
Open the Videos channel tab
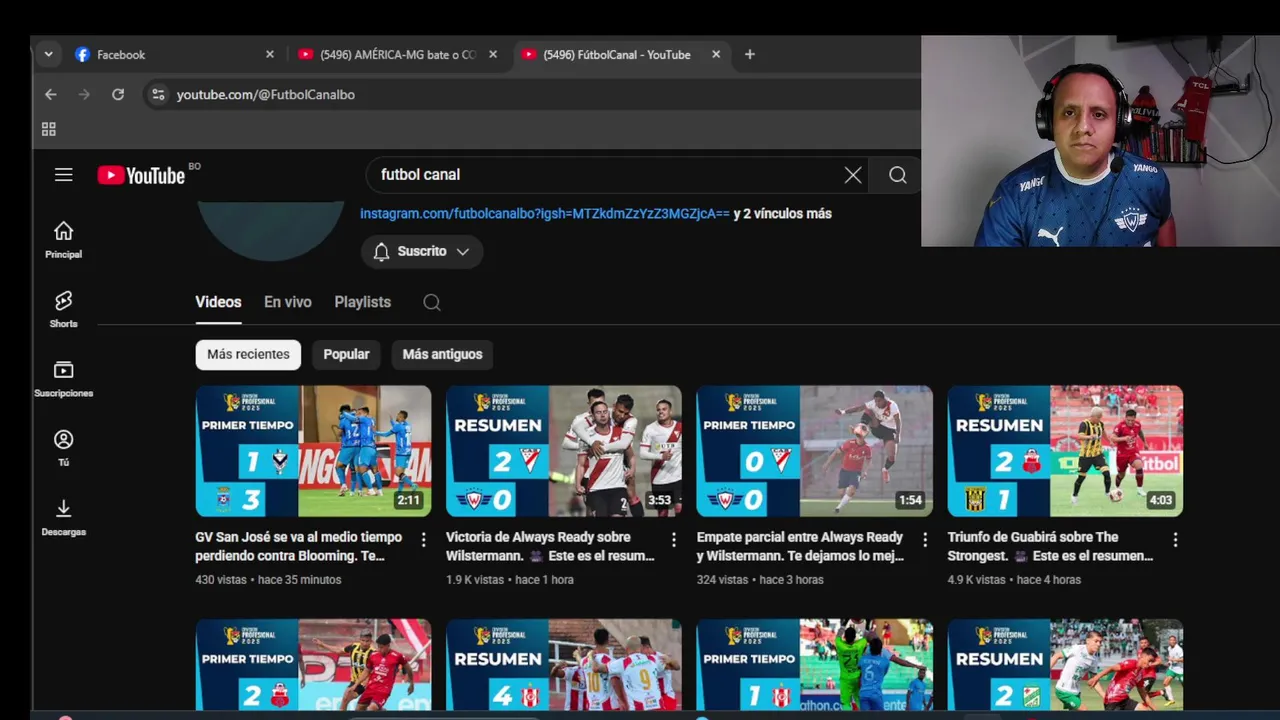tap(218, 302)
